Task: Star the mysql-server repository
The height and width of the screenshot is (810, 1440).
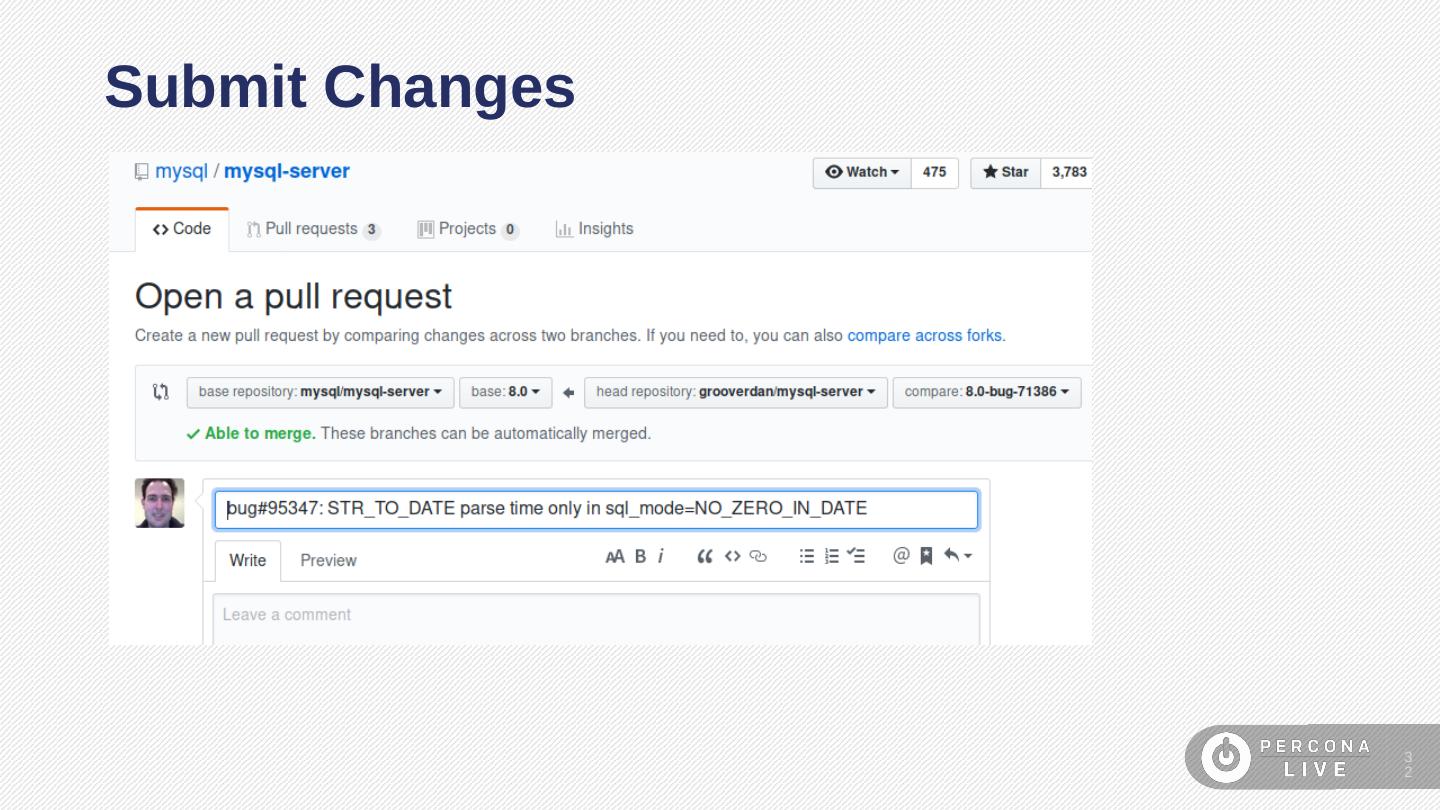Action: click(1006, 172)
